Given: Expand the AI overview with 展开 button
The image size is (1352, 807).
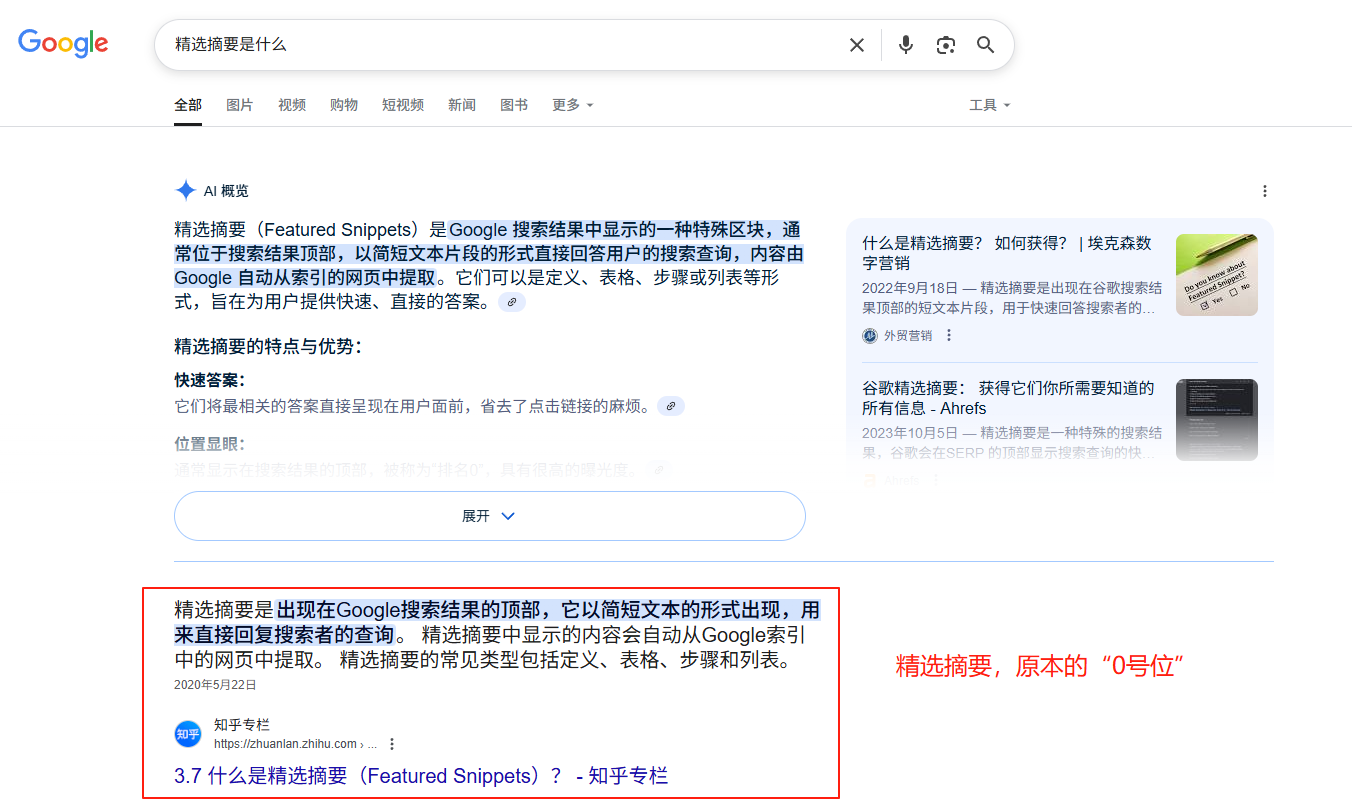Looking at the screenshot, I should click(x=489, y=516).
